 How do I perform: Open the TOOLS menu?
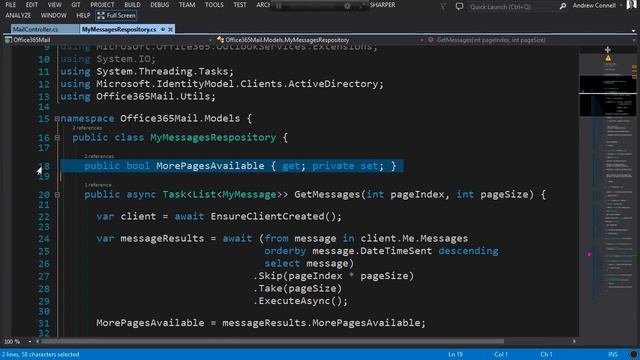pos(214,5)
